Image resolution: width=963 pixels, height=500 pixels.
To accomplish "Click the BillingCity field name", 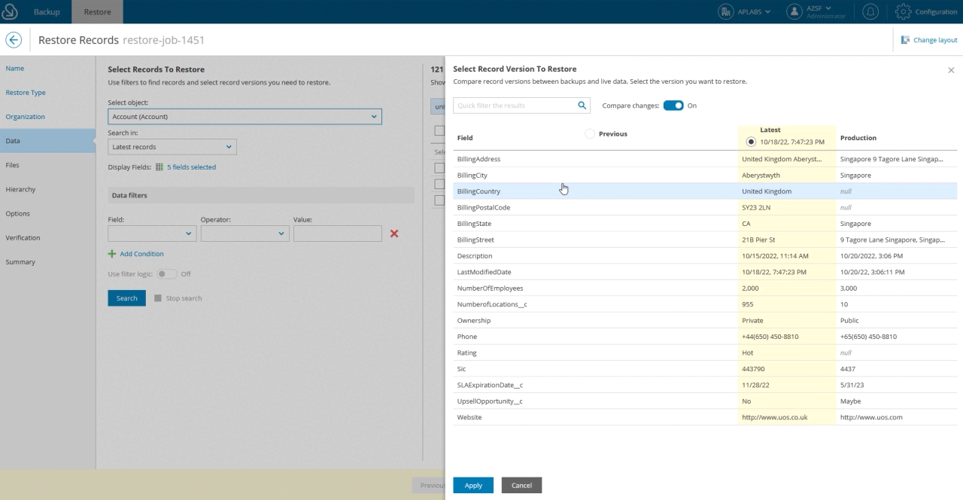I will [472, 175].
